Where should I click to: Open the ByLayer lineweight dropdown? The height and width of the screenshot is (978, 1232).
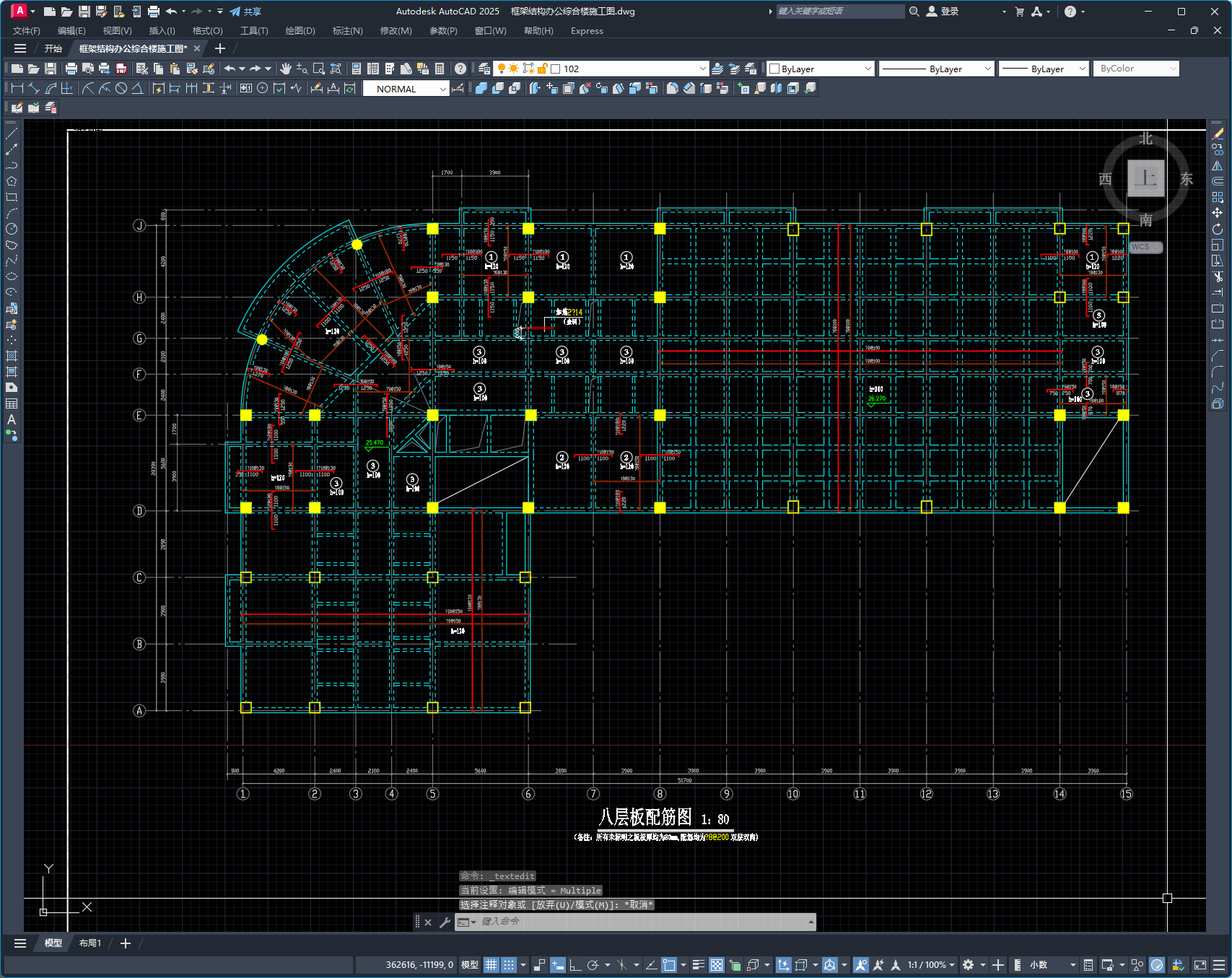pos(1044,69)
